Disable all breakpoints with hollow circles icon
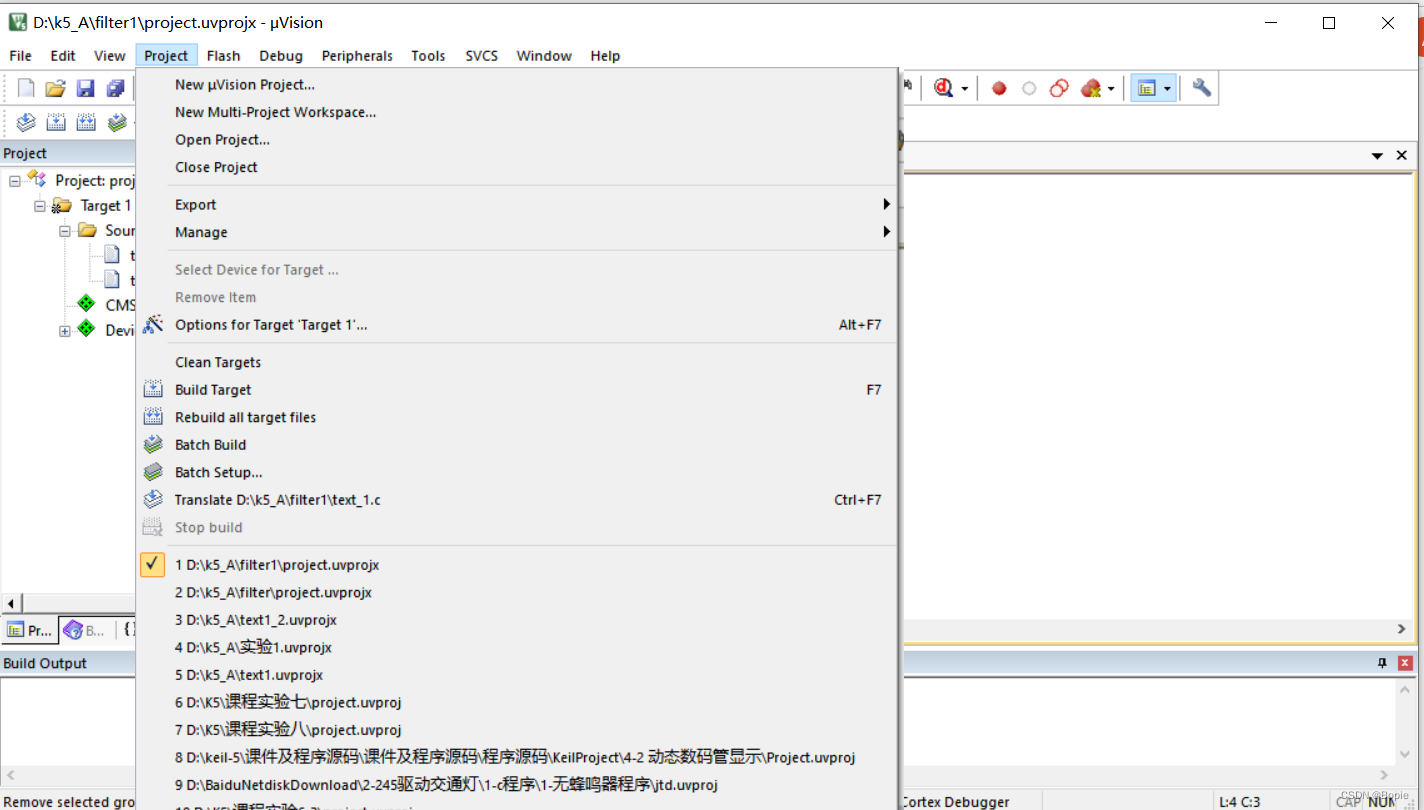This screenshot has height=810, width=1424. coord(1059,88)
